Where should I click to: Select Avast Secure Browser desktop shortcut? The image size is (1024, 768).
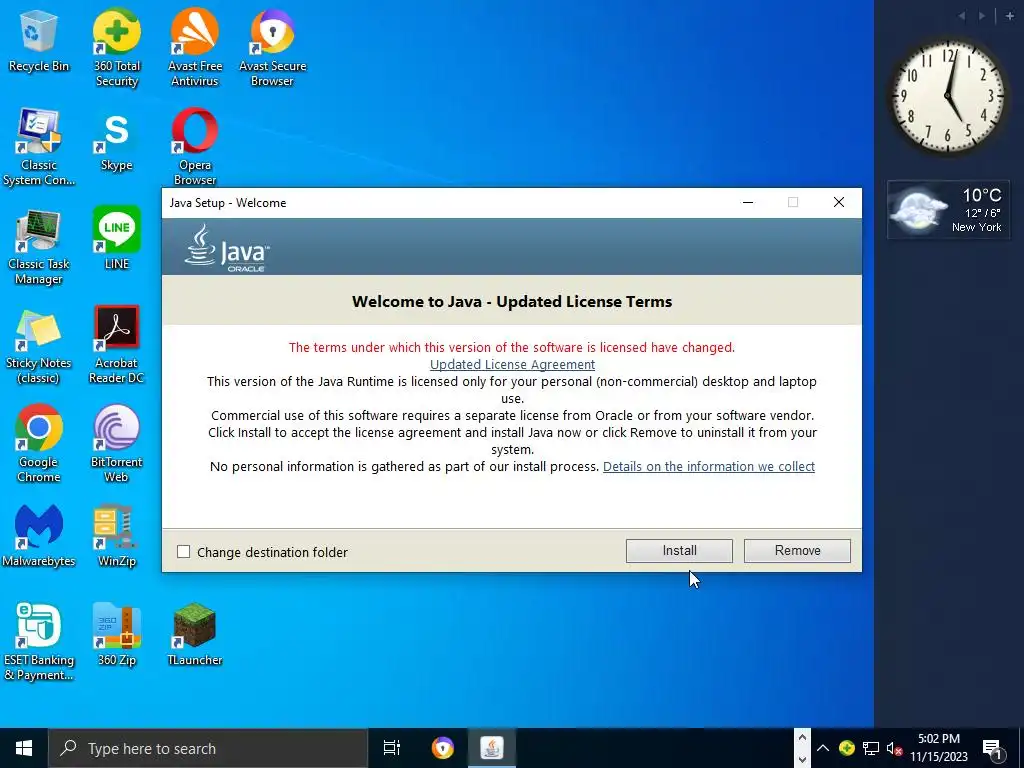pos(272,47)
